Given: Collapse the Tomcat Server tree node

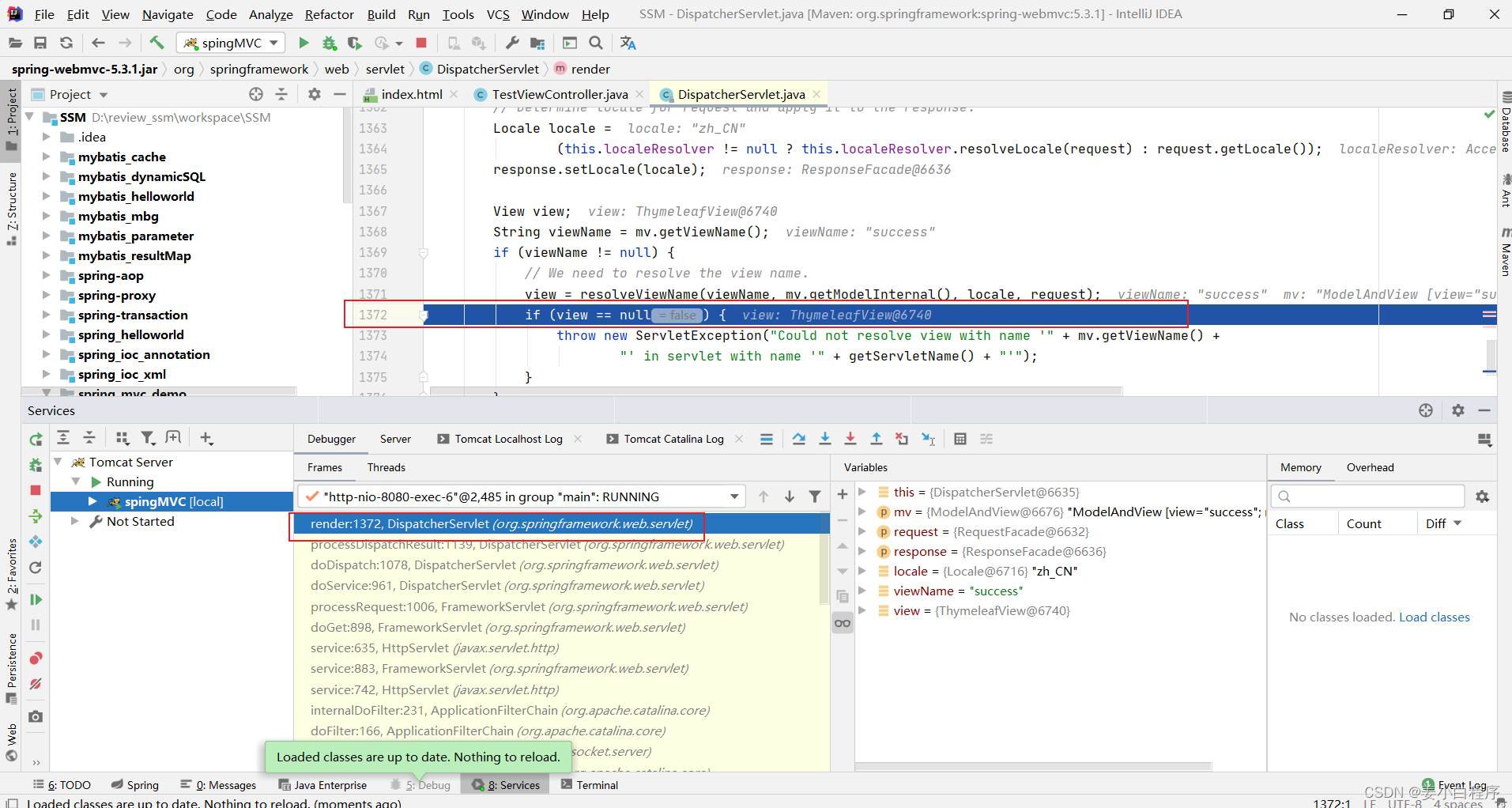Looking at the screenshot, I should point(58,462).
